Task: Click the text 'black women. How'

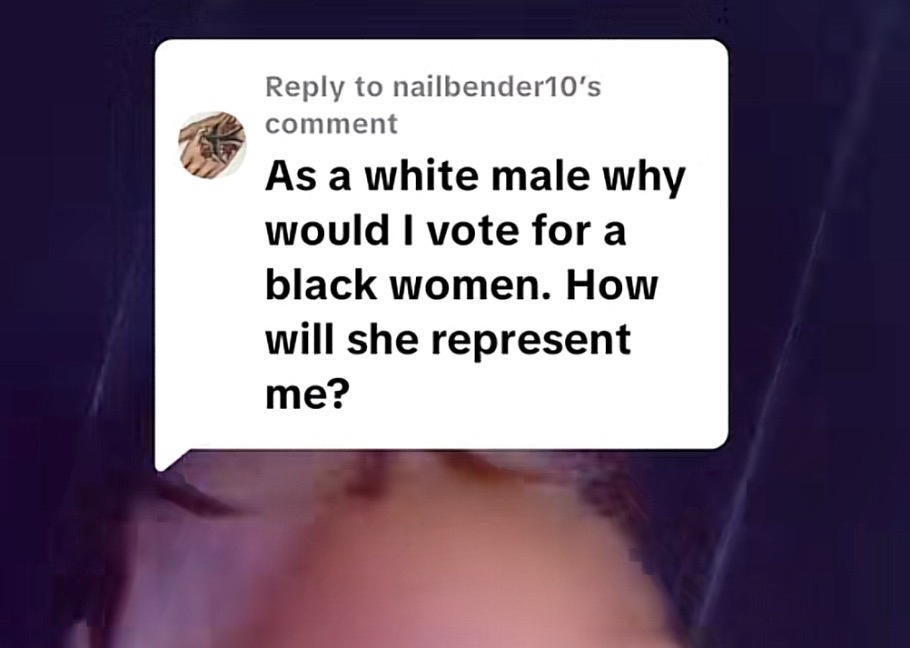Action: 462,285
